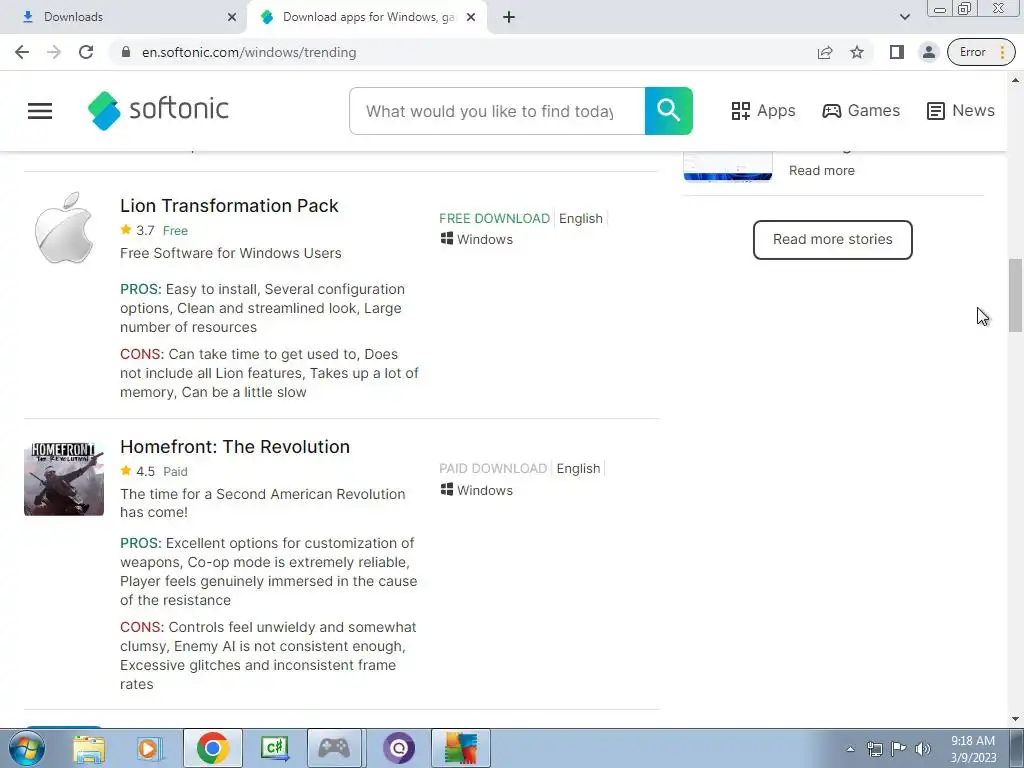Viewport: 1024px width, 768px height.
Task: Open the Softonic hamburger menu
Action: pyautogui.click(x=40, y=111)
